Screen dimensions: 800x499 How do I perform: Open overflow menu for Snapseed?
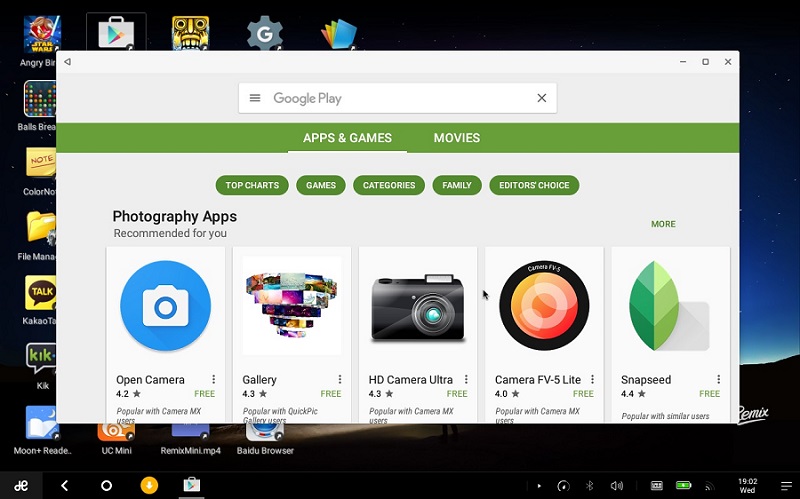pyautogui.click(x=718, y=379)
